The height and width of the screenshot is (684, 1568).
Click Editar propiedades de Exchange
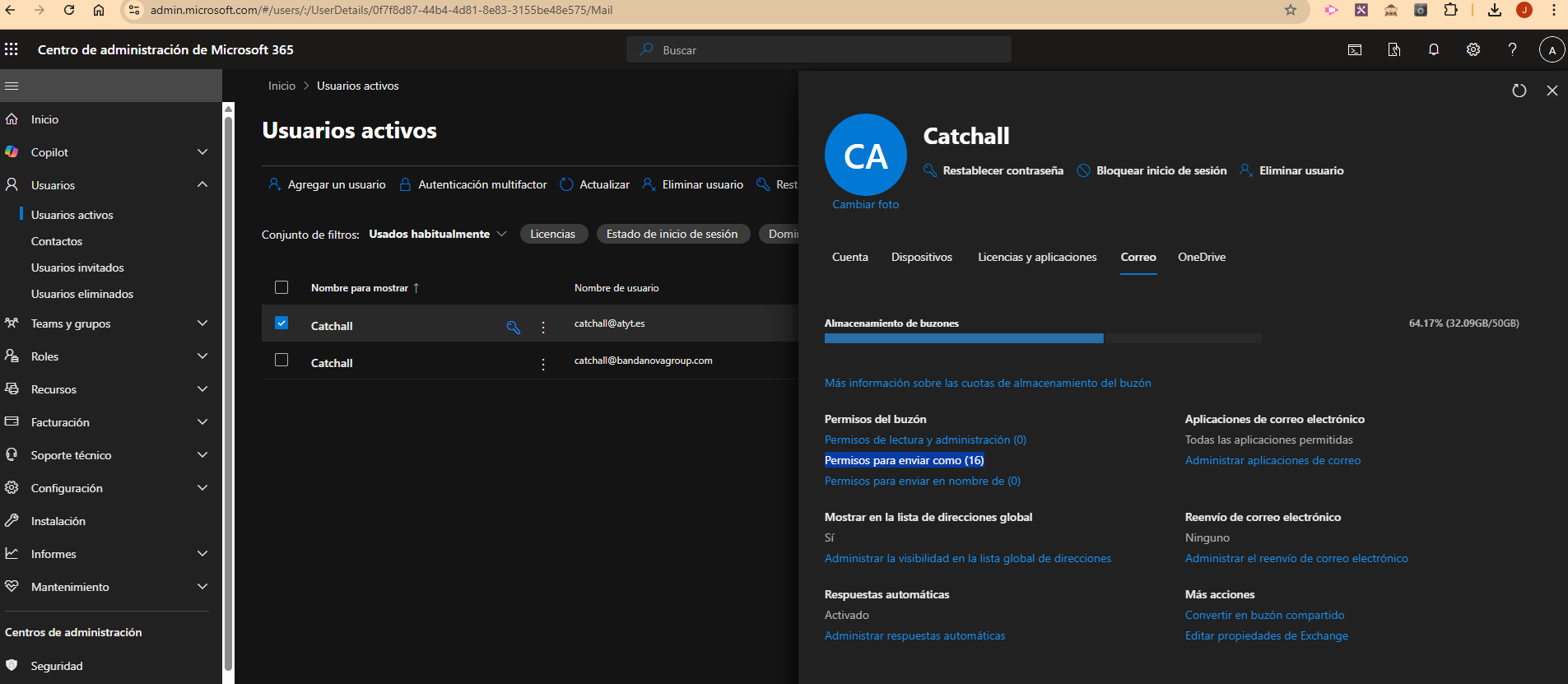point(1266,635)
